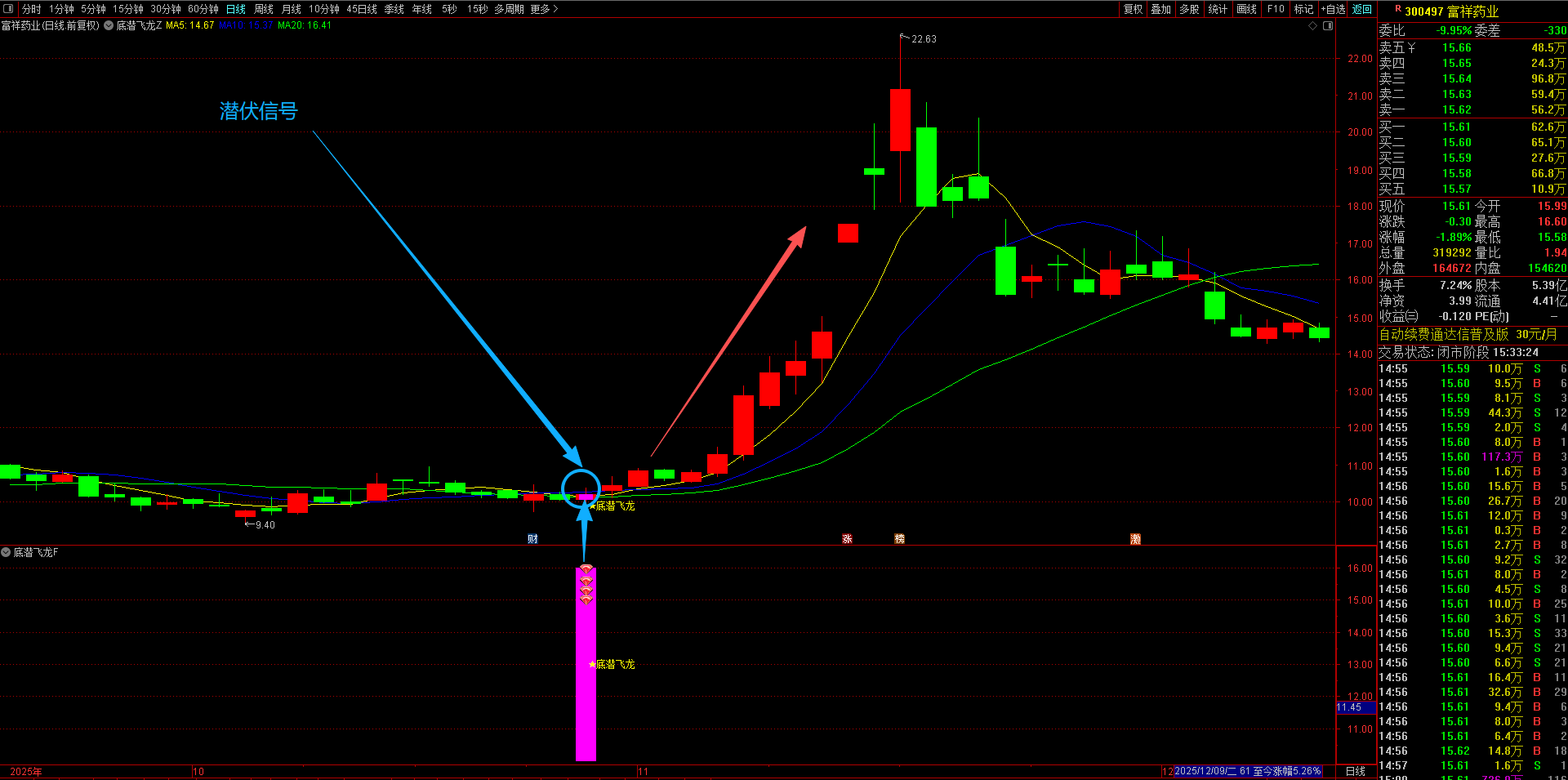Image resolution: width=1568 pixels, height=780 pixels.
Task: Click the 激 event marker on timeline
Action: click(x=1135, y=539)
